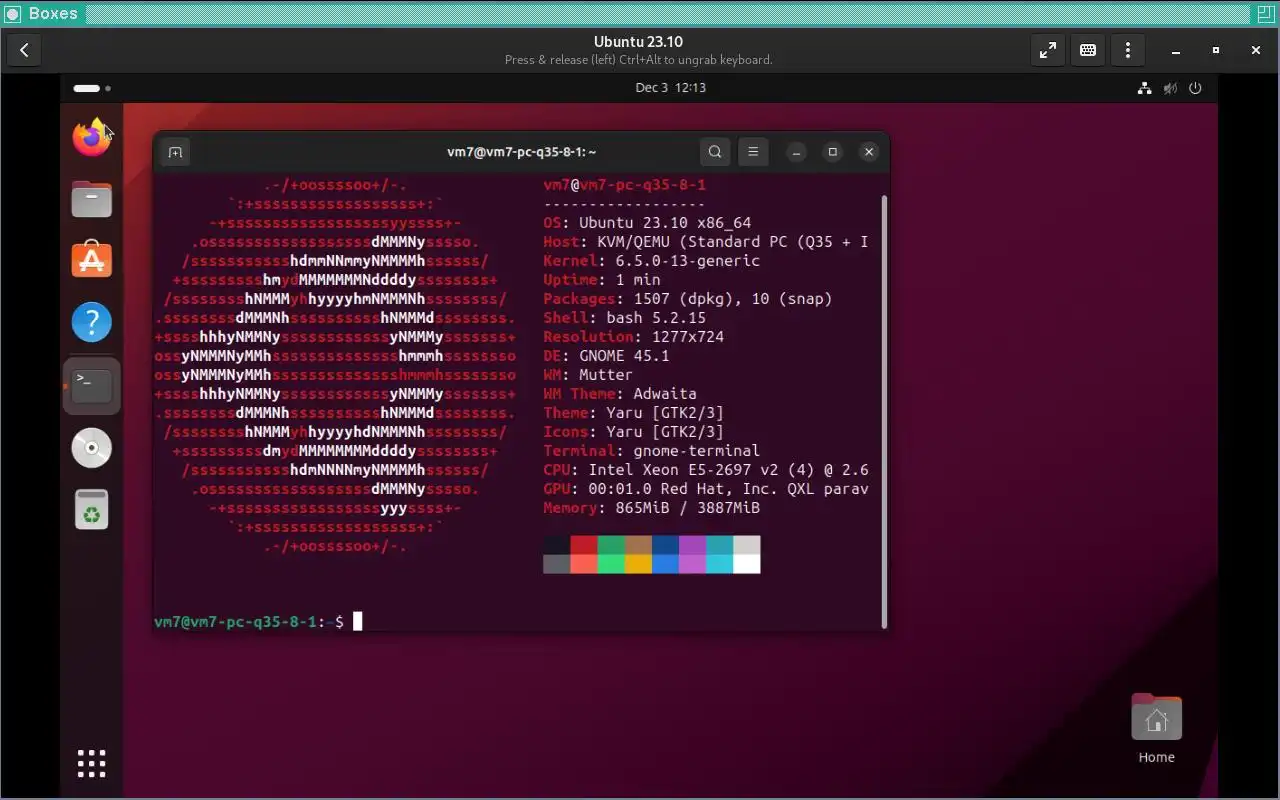Click 'Memory: 865MiB / 3887MiB' line
This screenshot has height=800, width=1280.
[x=652, y=508]
